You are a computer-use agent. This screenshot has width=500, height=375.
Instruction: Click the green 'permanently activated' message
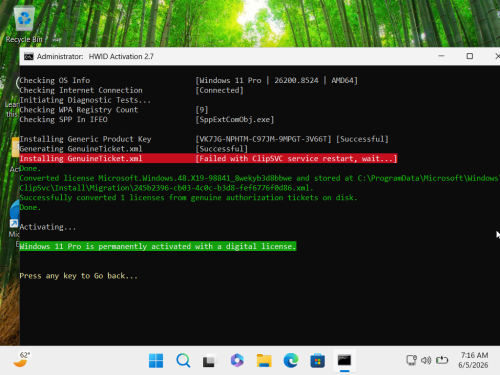coord(158,246)
